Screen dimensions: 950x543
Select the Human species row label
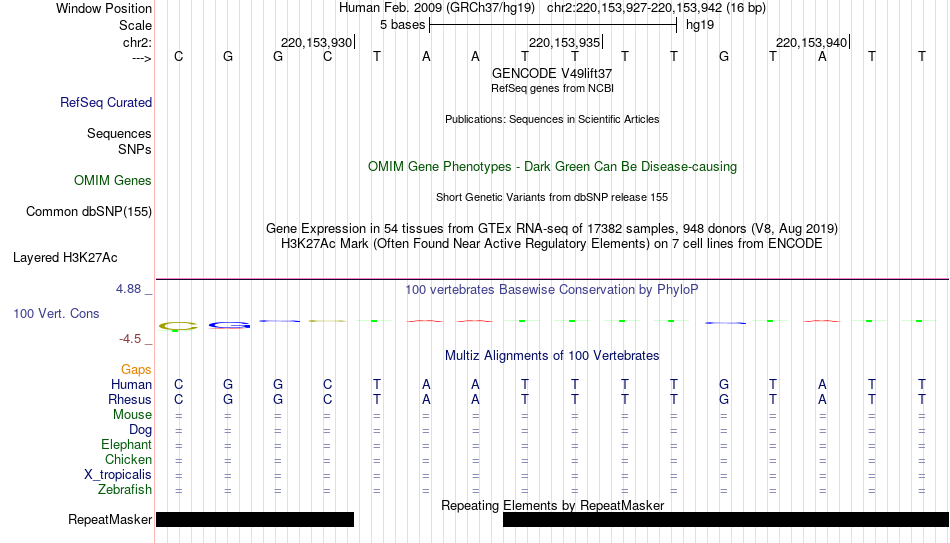[x=131, y=384]
